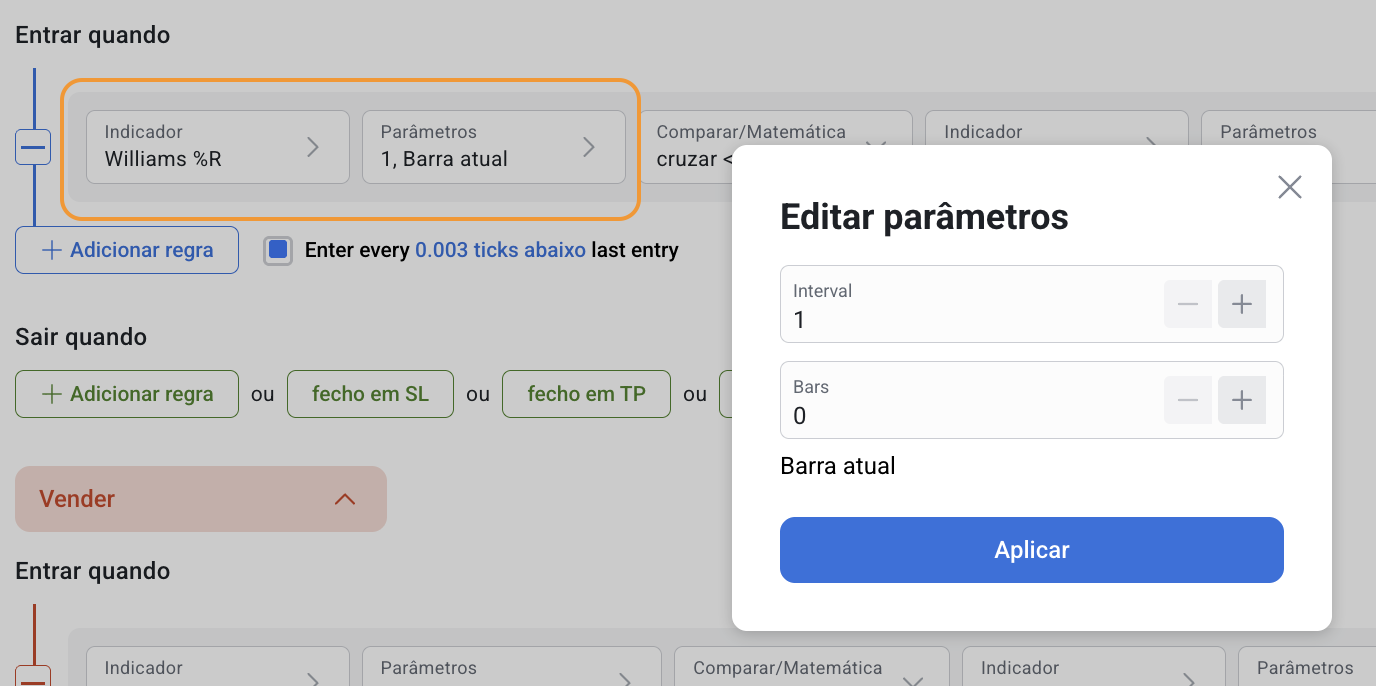Remove the buy rule with blue minus icon
The image size is (1376, 686).
[35, 147]
